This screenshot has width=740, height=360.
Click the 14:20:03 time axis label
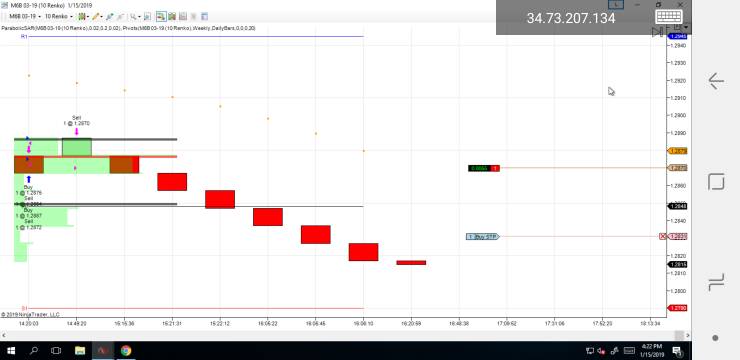tap(28, 324)
